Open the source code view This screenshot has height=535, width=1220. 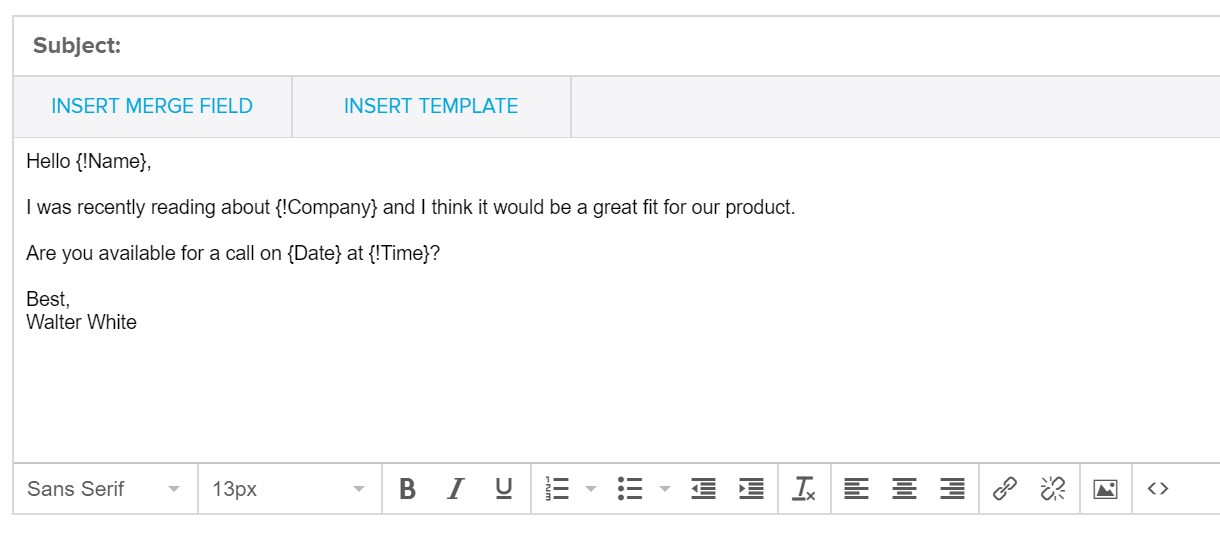click(x=1158, y=489)
